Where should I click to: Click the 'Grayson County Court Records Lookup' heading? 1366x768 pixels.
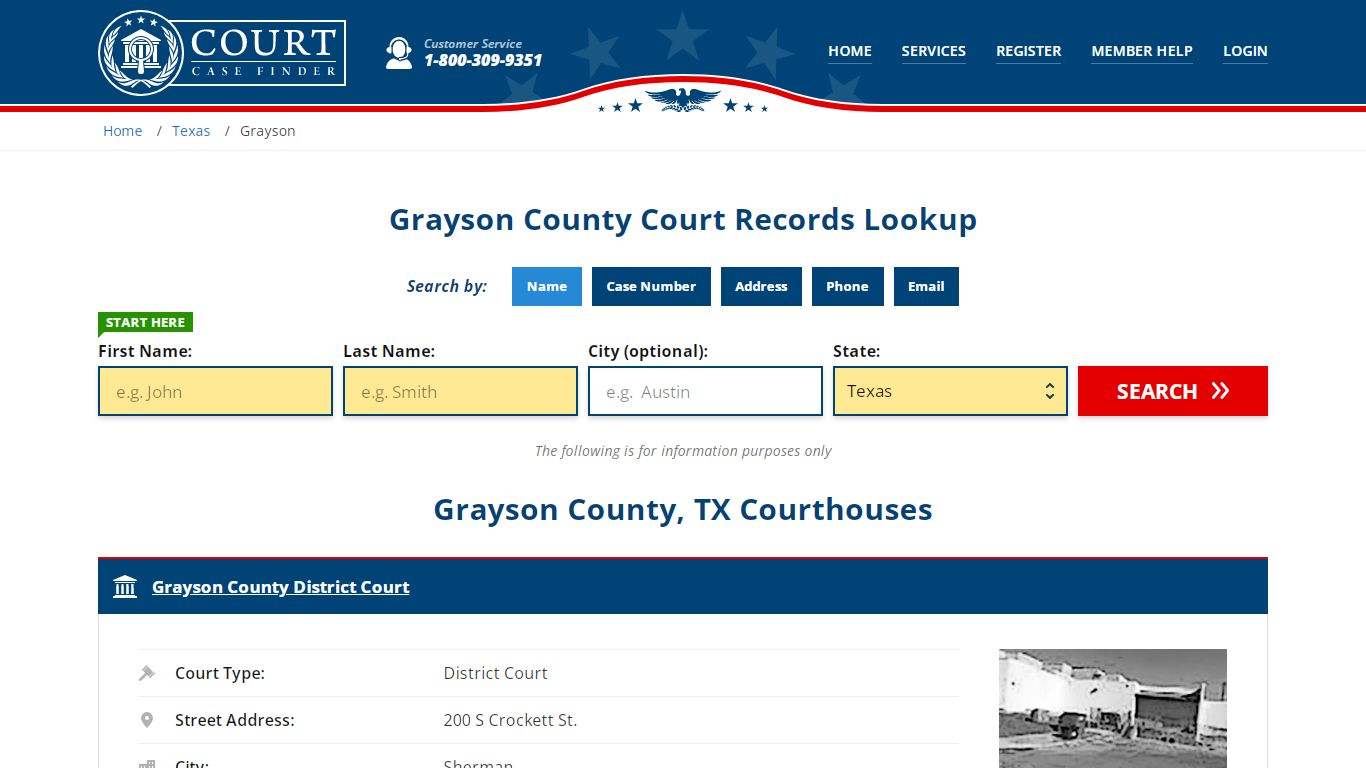click(683, 220)
